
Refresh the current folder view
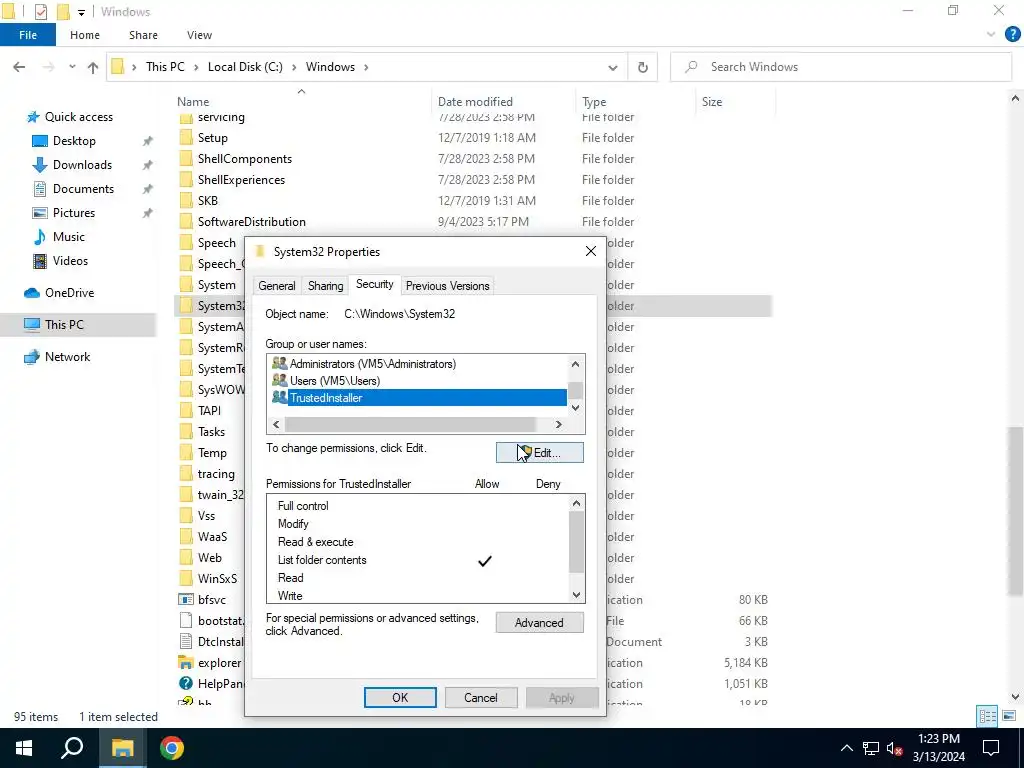(643, 67)
